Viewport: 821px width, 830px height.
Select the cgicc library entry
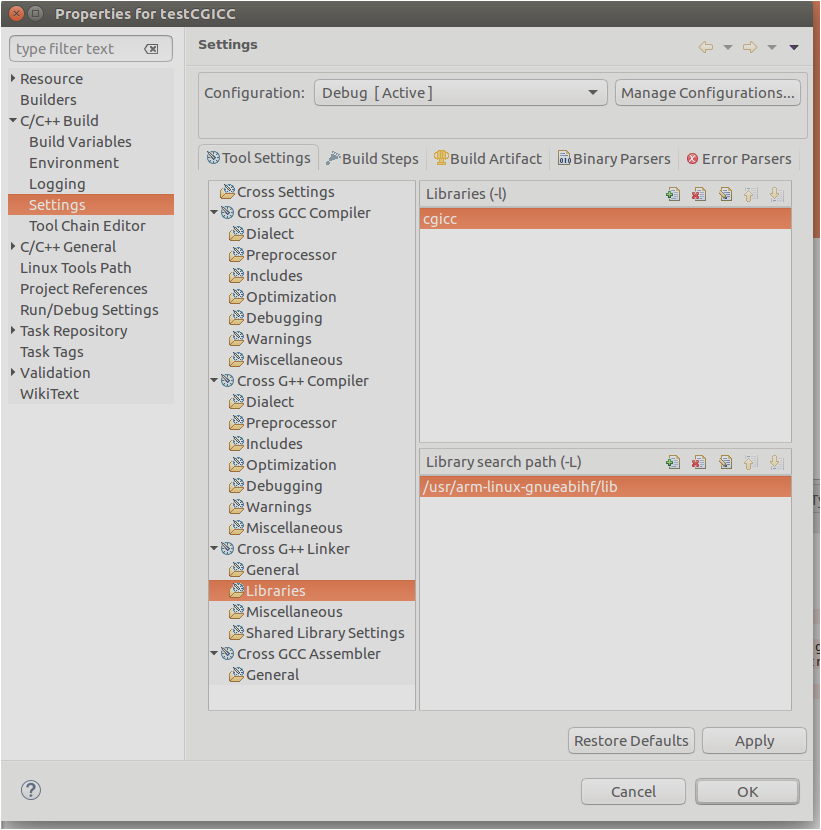coord(605,218)
